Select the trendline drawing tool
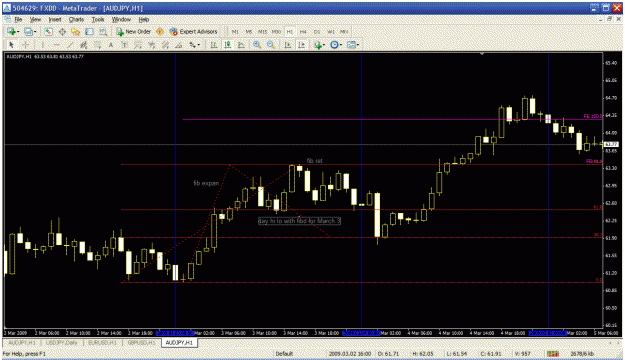The image size is (625, 360). coord(70,45)
